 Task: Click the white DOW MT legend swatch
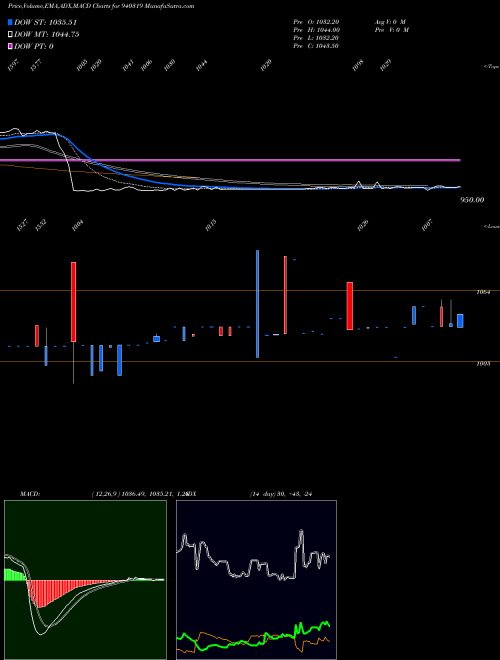pos(11,35)
